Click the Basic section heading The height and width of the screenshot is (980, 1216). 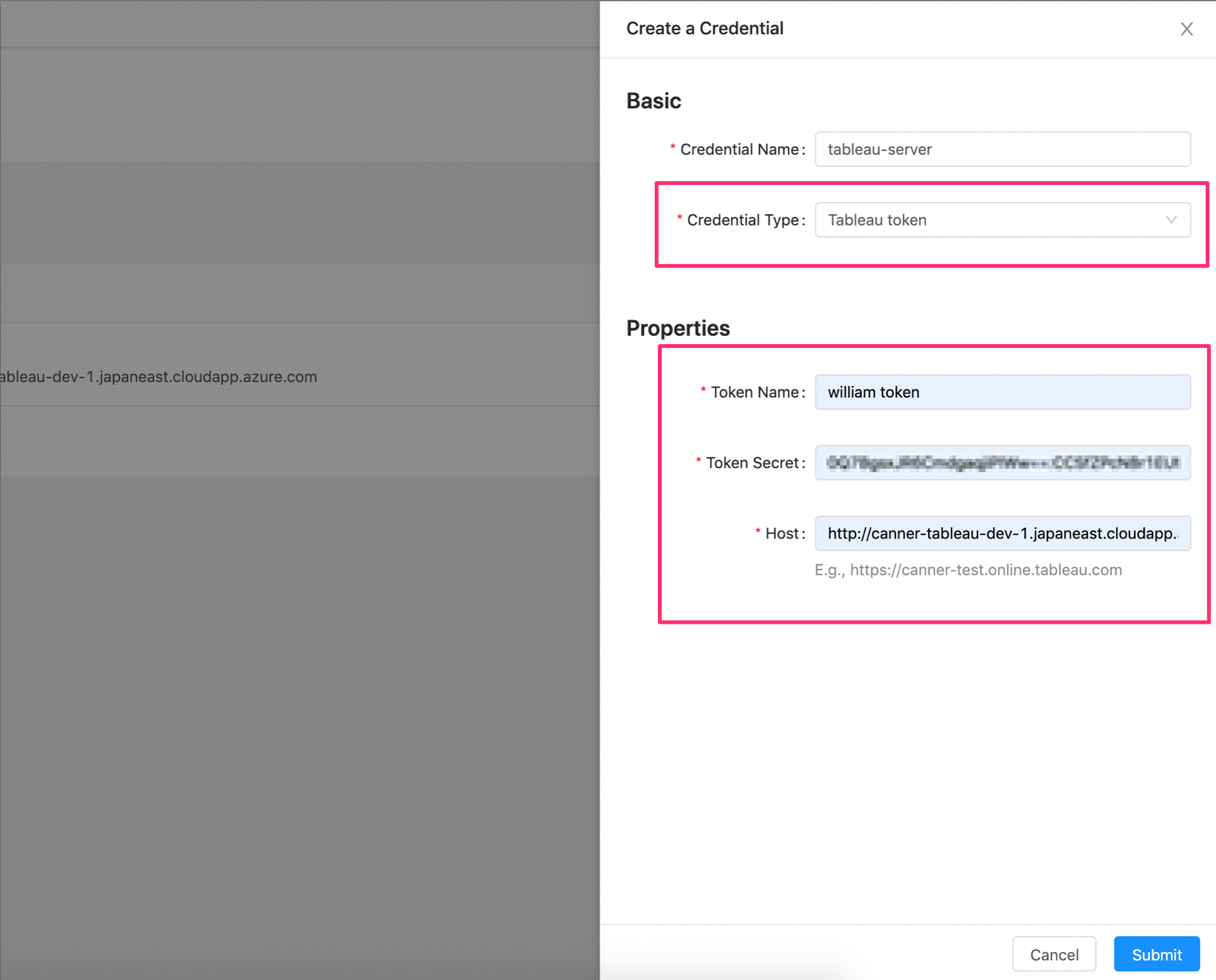pyautogui.click(x=653, y=101)
